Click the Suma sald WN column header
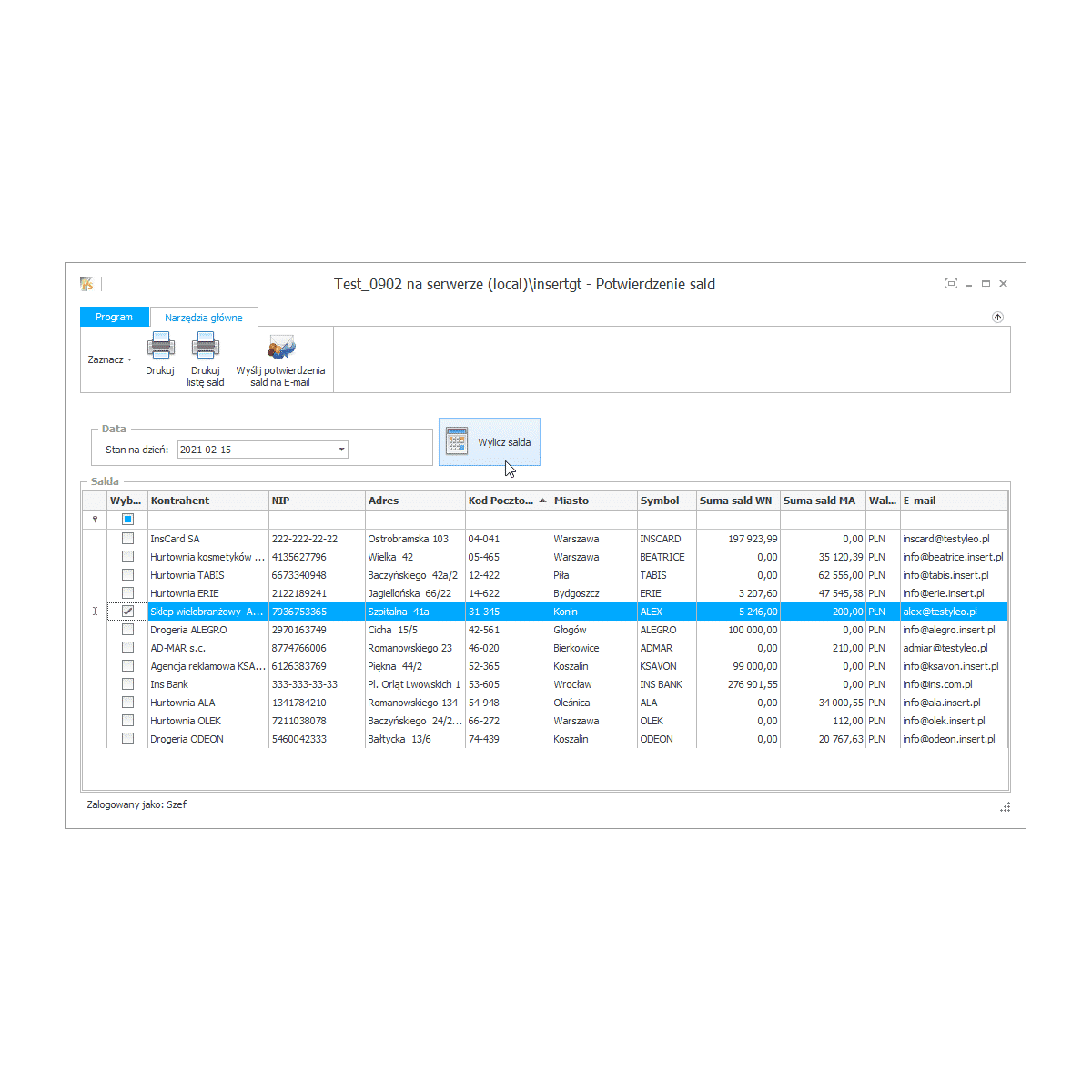 click(x=735, y=500)
